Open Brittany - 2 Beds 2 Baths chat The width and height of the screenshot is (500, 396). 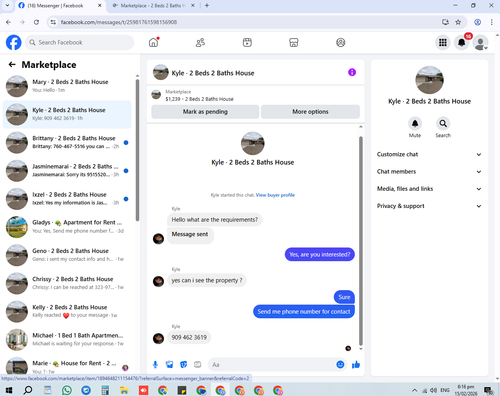(67, 142)
